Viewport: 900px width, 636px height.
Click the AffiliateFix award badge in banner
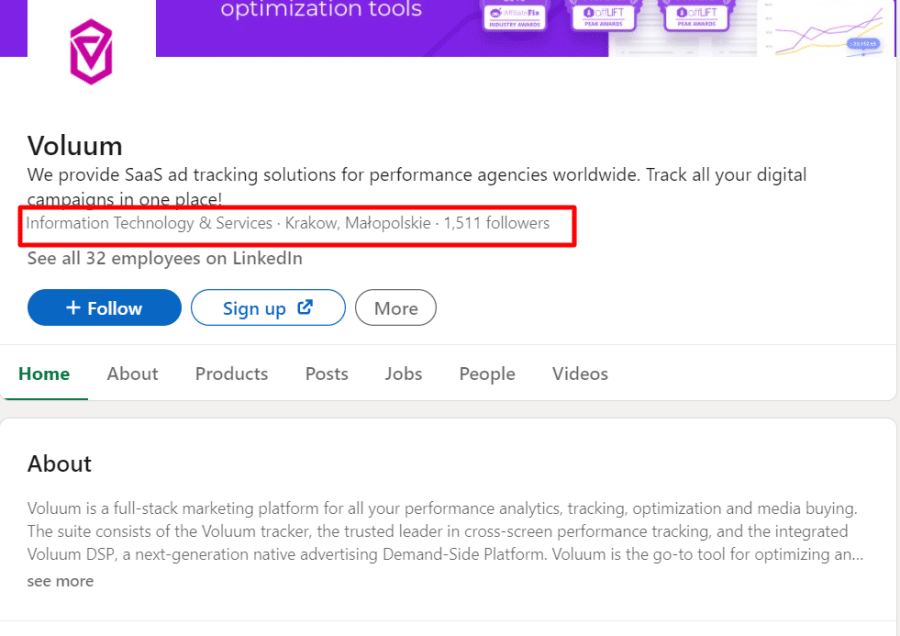pos(515,15)
